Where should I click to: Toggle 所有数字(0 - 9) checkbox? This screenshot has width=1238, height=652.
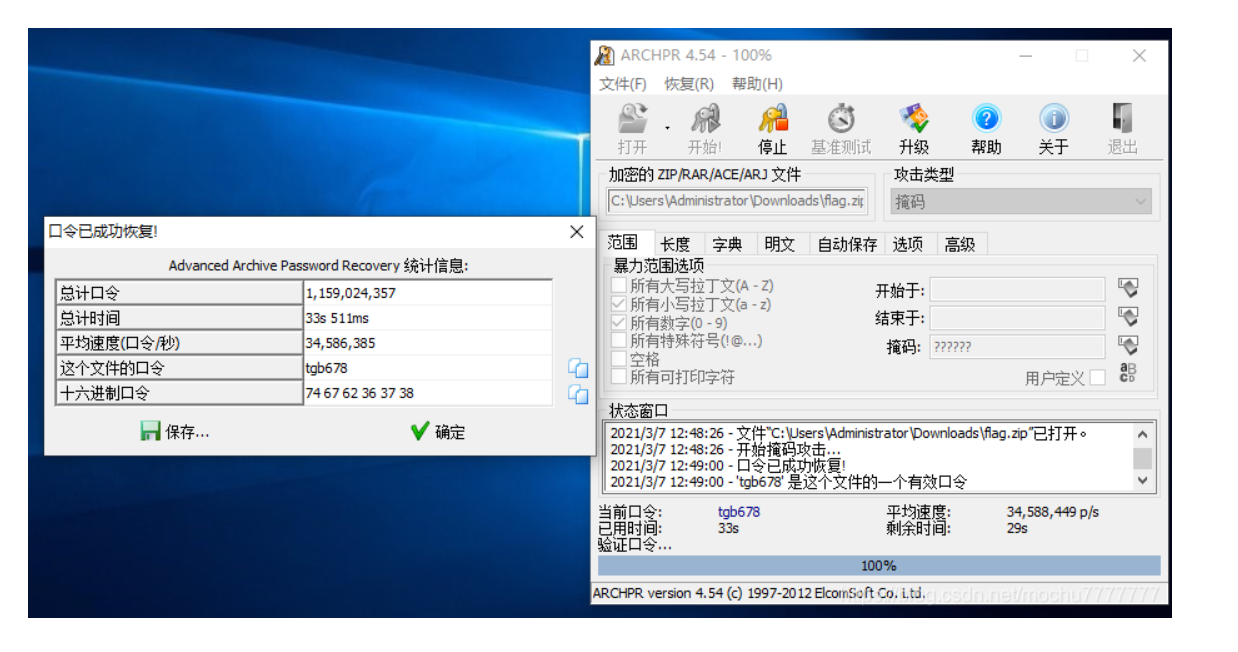tap(619, 323)
